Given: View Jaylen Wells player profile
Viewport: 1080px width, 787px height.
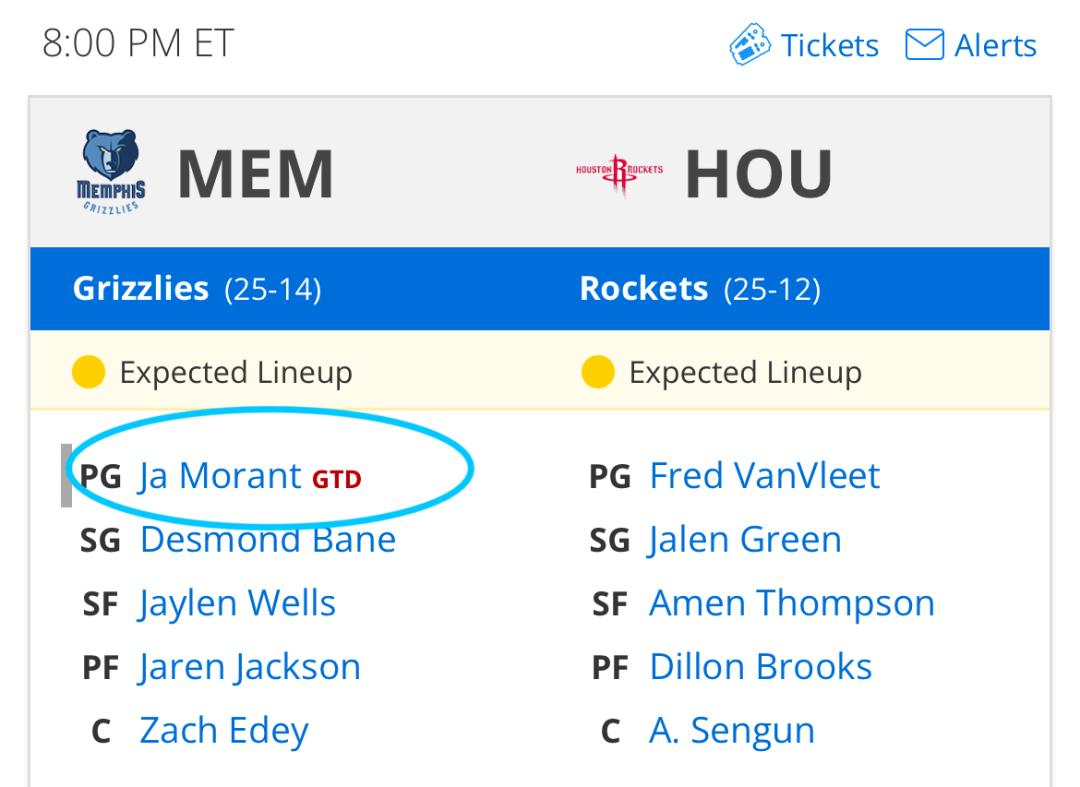Looking at the screenshot, I should (237, 604).
